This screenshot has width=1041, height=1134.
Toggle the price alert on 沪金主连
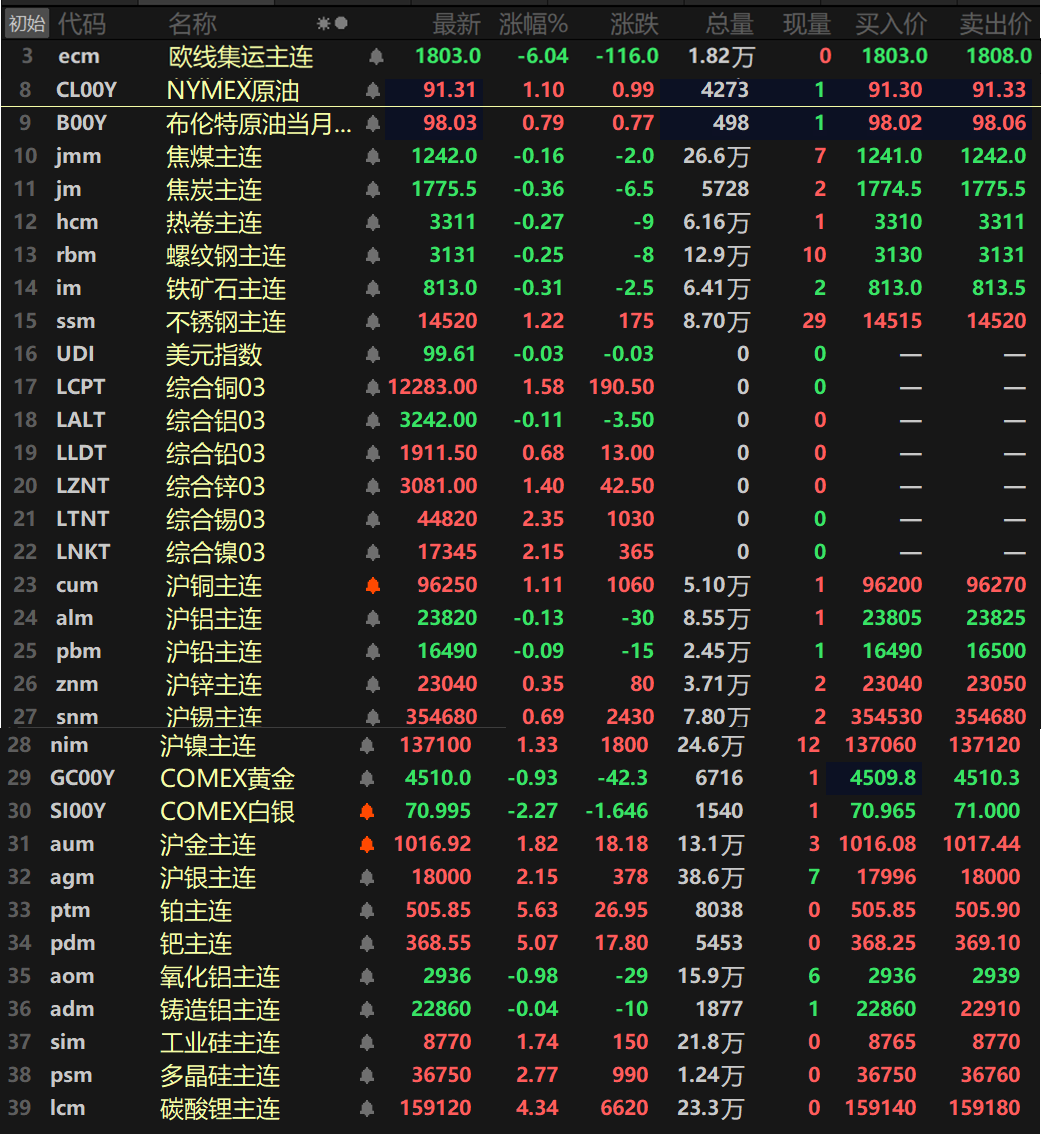click(367, 844)
